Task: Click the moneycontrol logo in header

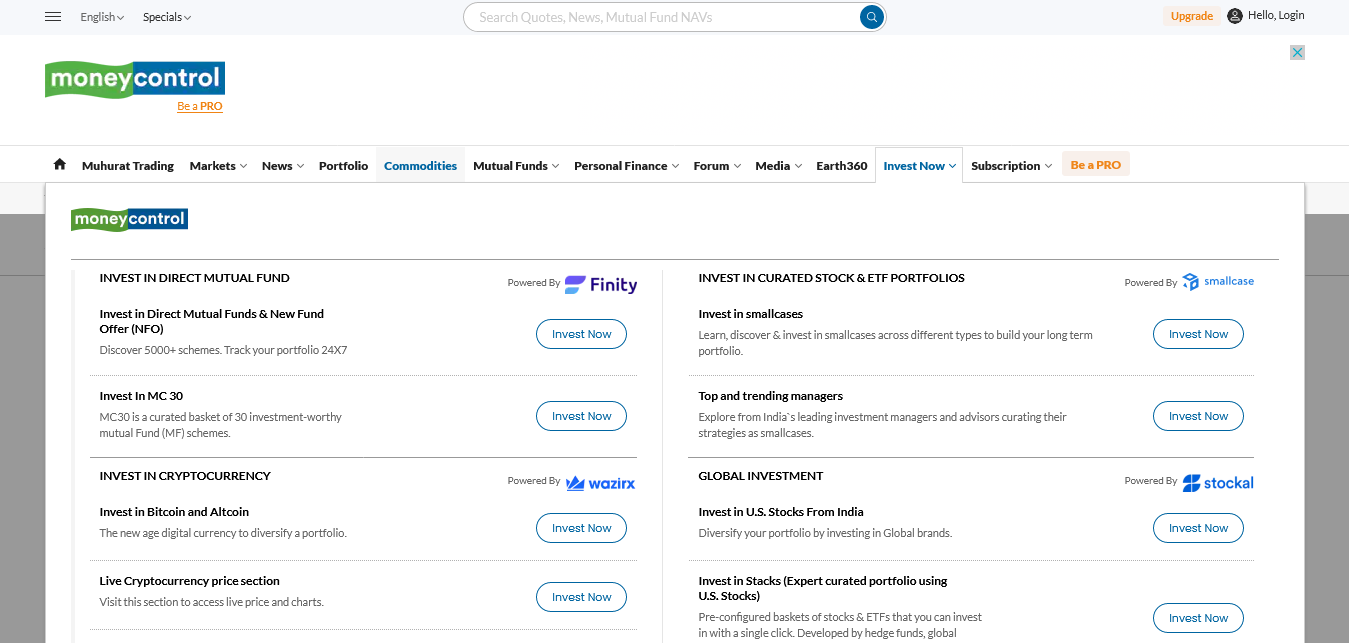Action: click(135, 78)
